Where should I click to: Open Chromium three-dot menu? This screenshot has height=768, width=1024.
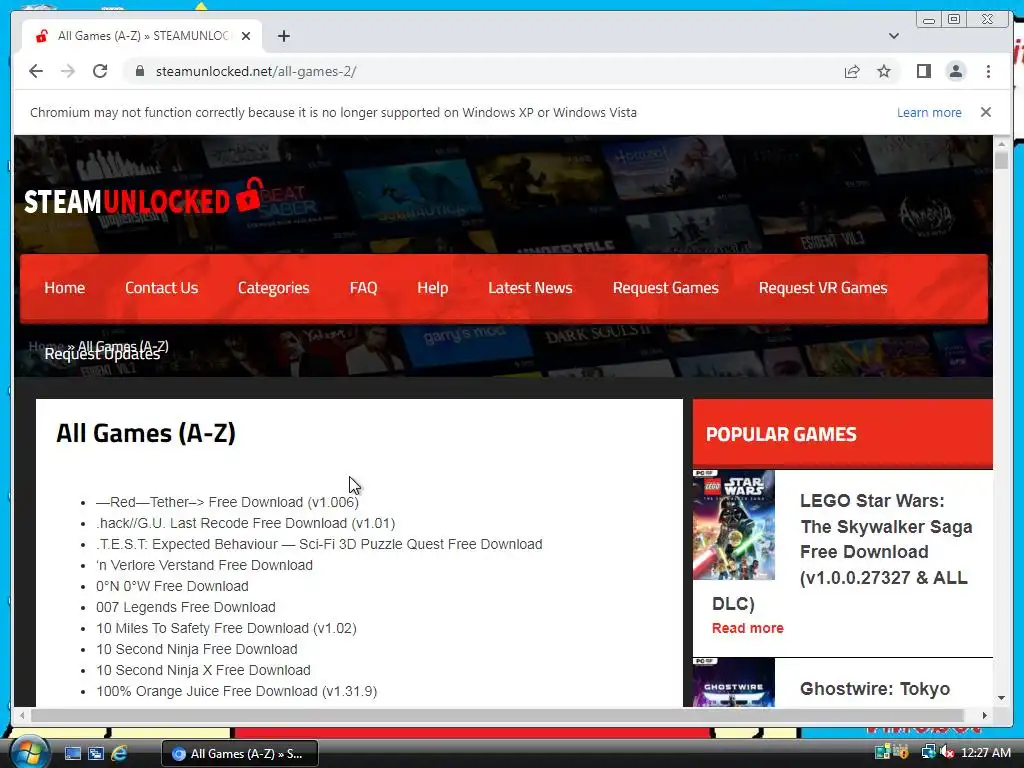988,71
